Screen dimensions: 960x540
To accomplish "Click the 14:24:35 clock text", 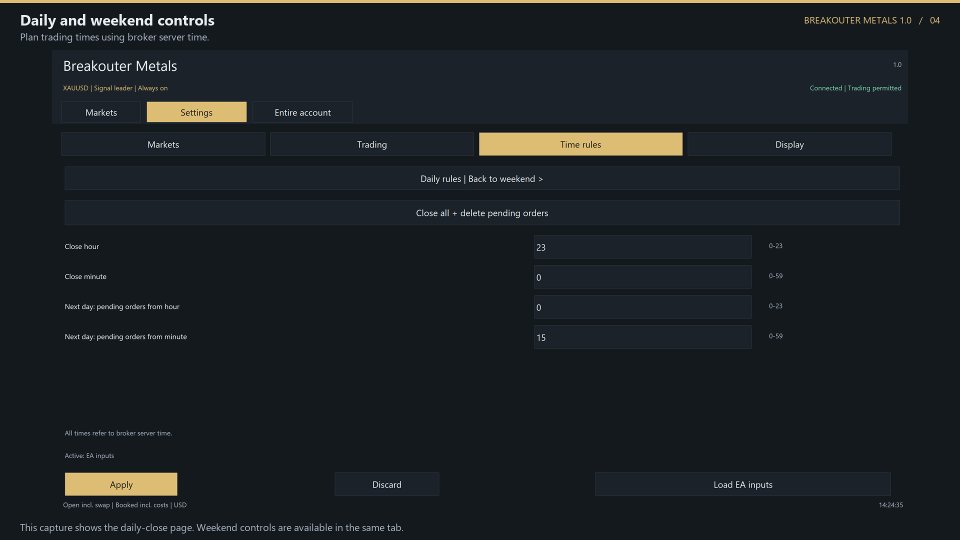I will click(x=890, y=505).
